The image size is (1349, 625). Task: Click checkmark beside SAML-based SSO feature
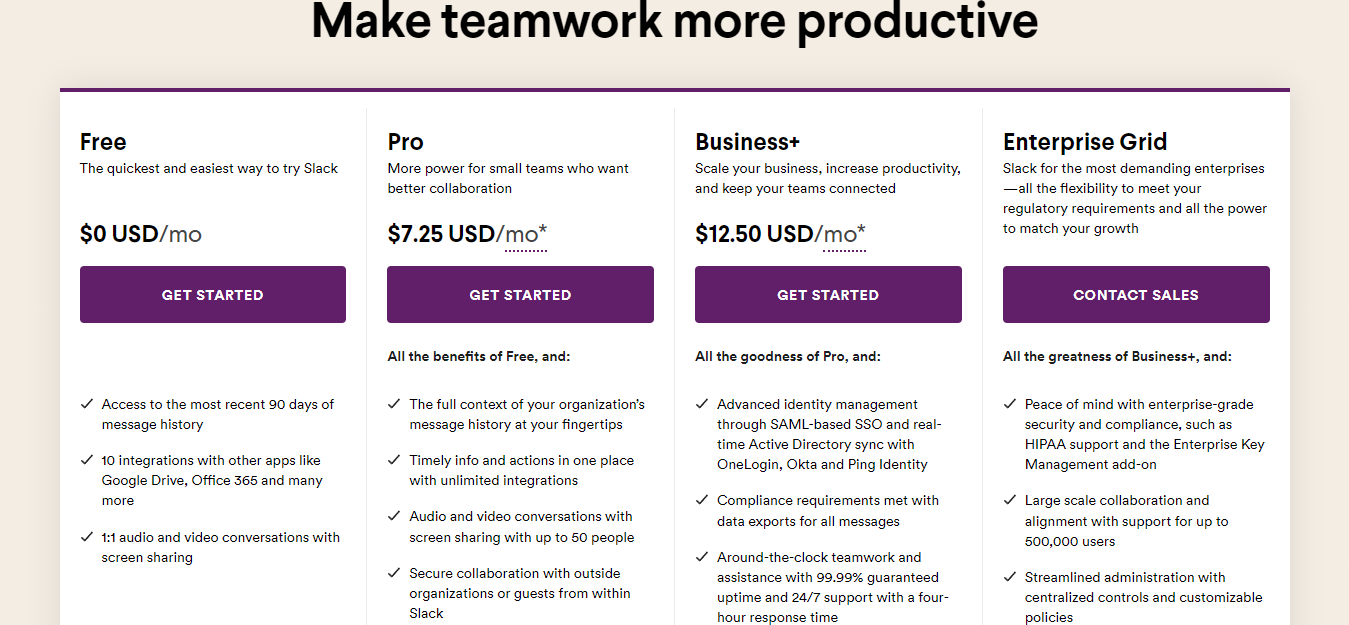tap(702, 405)
